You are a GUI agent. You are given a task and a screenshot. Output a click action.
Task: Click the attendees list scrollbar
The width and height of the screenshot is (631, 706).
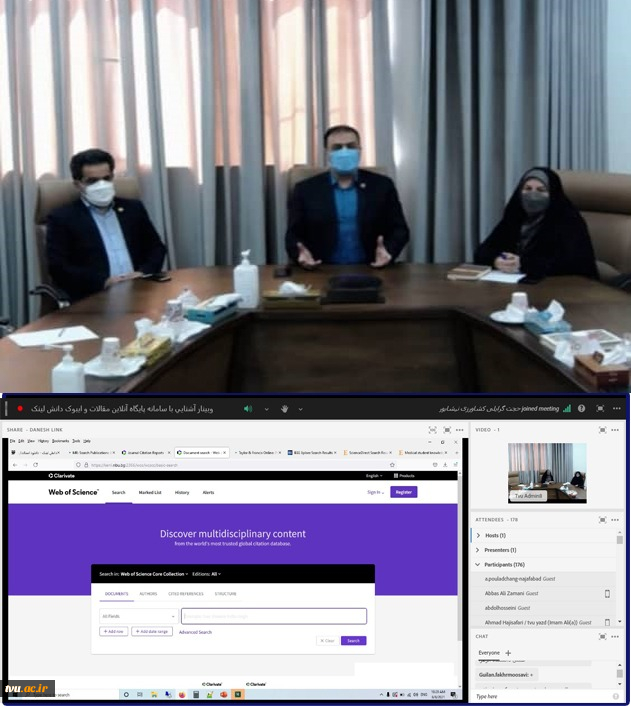pos(620,539)
